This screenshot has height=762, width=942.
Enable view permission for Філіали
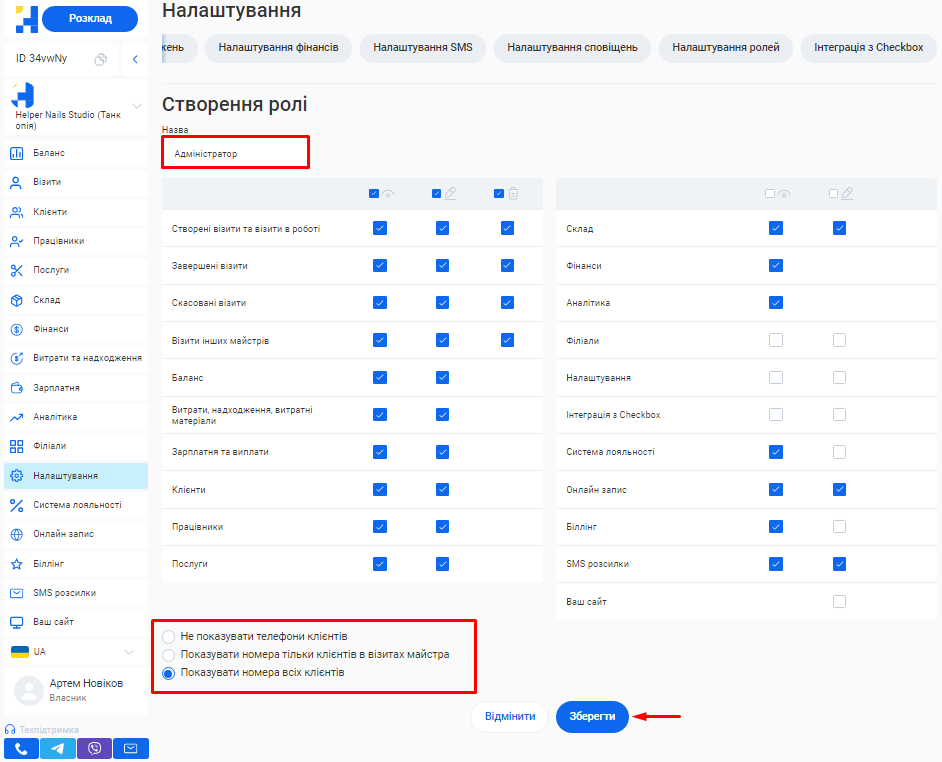click(x=776, y=340)
